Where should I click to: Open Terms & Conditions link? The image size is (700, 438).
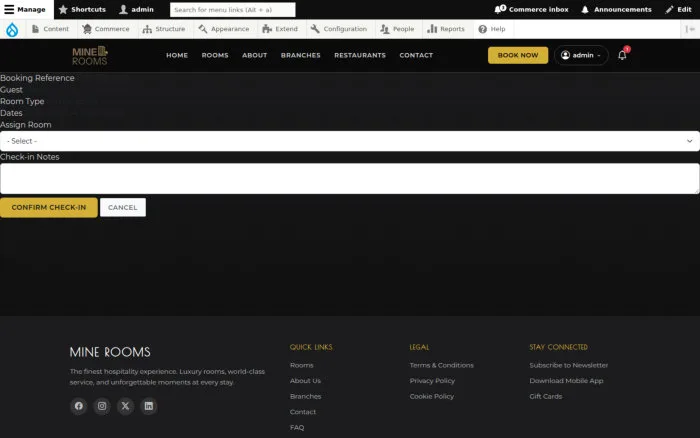[x=442, y=365]
